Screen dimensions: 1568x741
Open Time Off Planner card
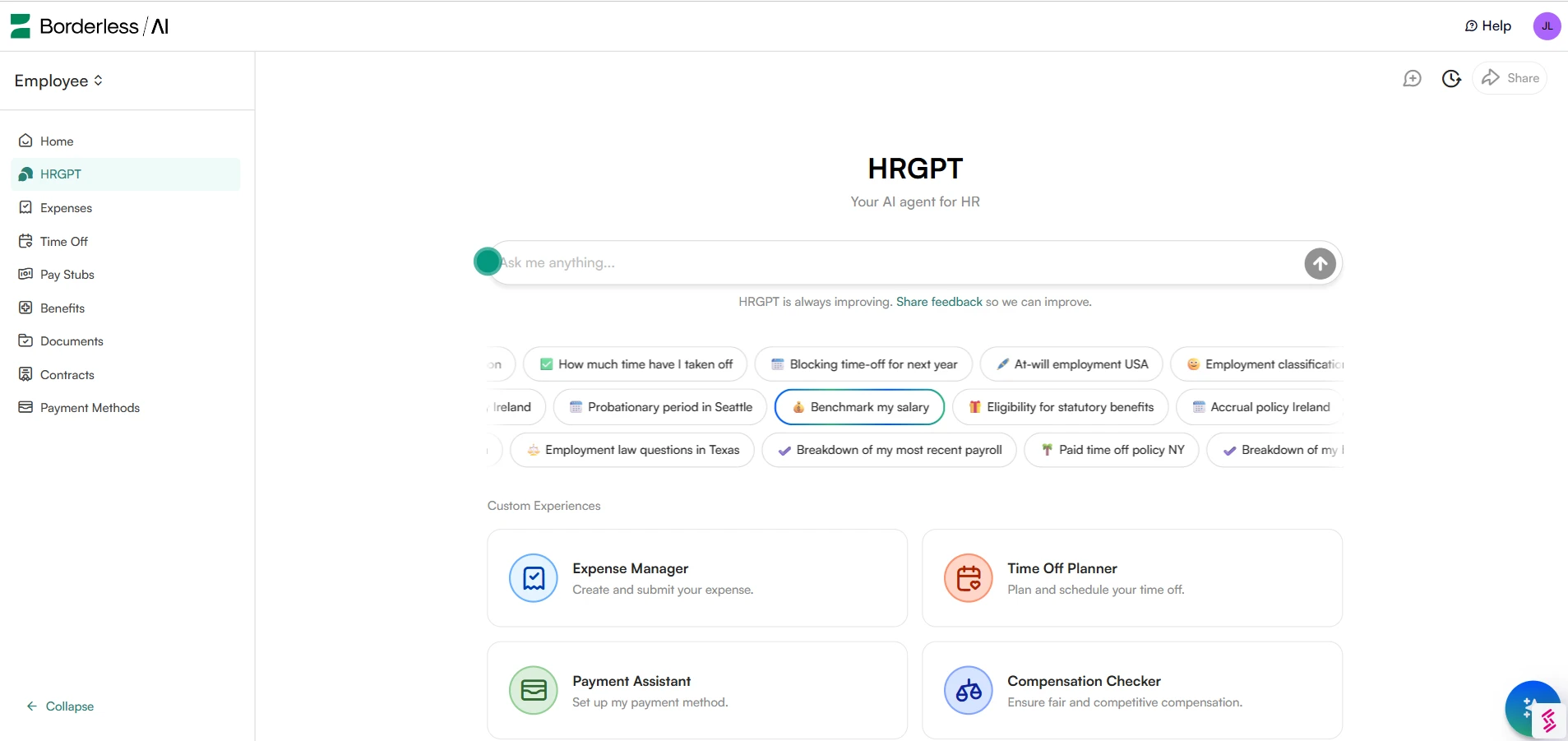pyautogui.click(x=1132, y=578)
